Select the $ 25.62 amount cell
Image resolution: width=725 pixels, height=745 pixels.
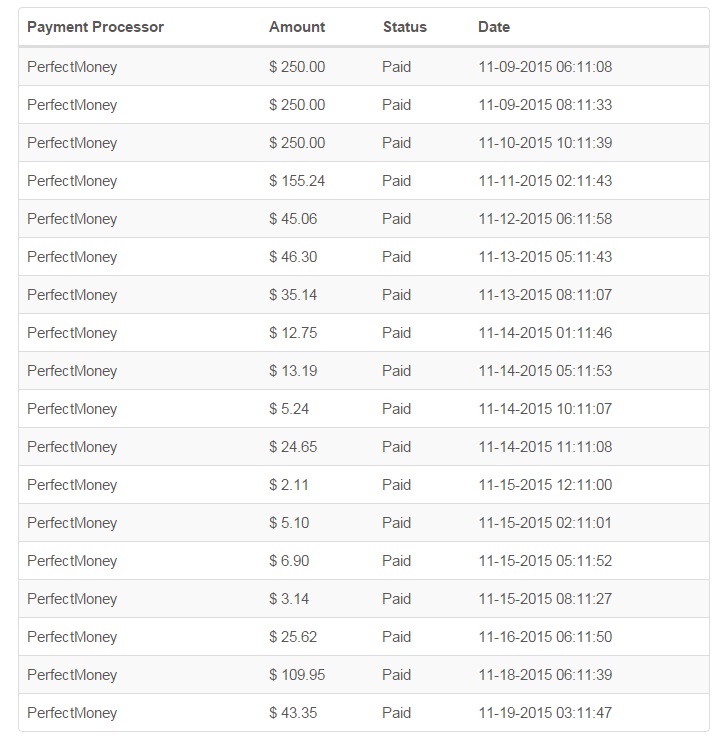pos(293,637)
